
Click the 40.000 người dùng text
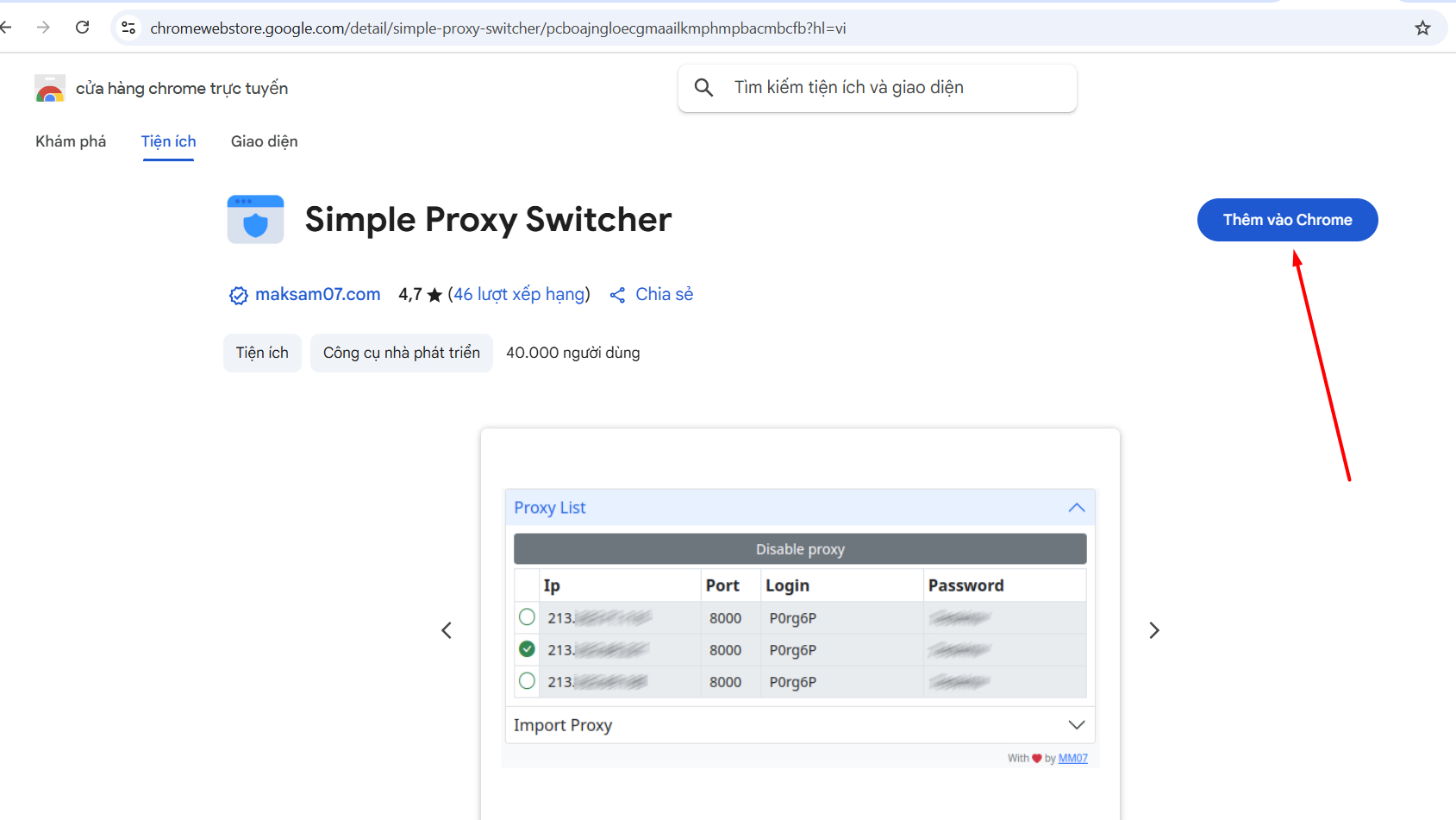[572, 353]
